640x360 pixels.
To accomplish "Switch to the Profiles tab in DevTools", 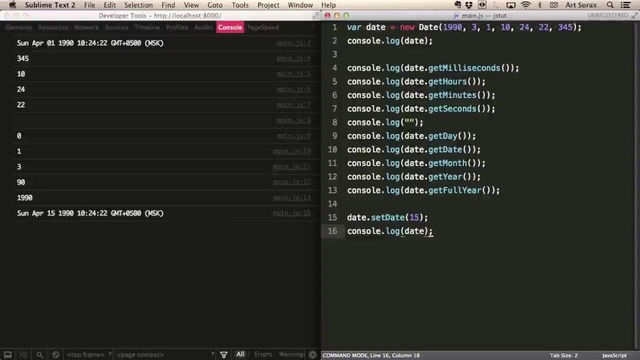I will (177, 27).
